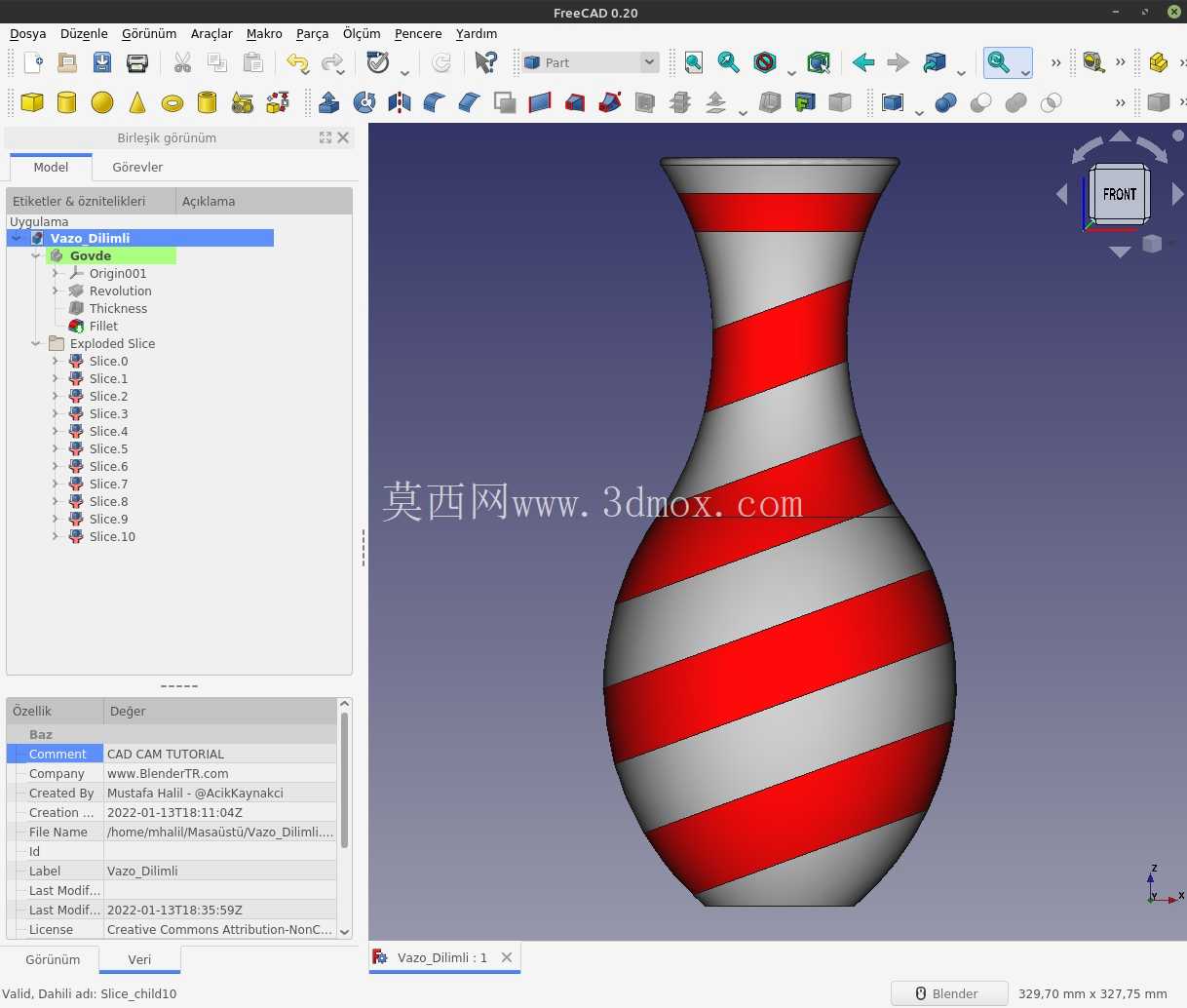Add a Sphere primitive shape
The image size is (1187, 1008).
(x=101, y=102)
